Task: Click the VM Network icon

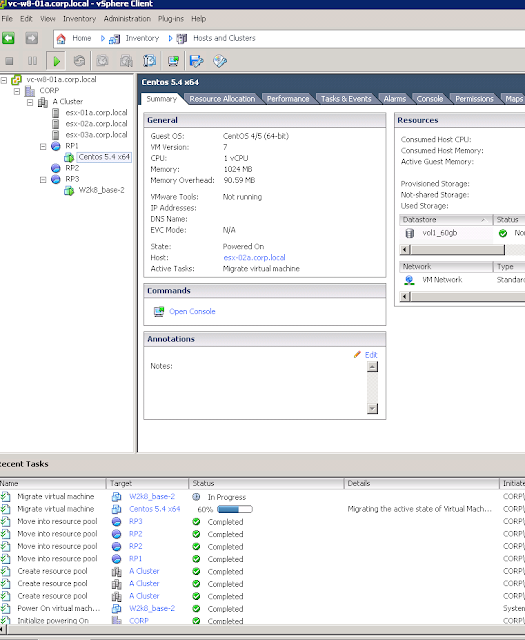Action: click(x=409, y=280)
